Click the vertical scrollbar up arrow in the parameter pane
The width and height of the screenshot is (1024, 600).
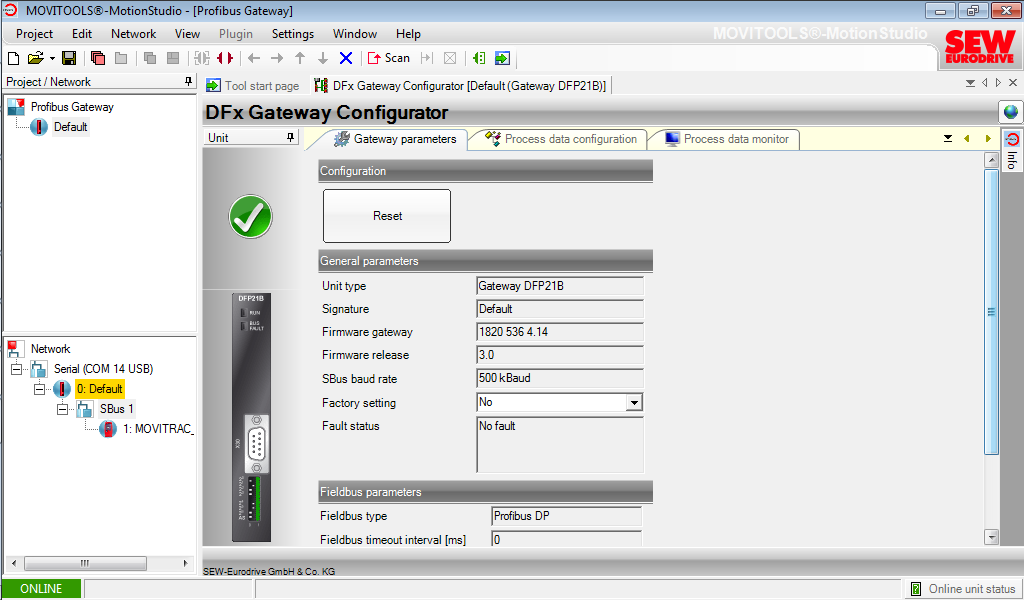pos(991,159)
